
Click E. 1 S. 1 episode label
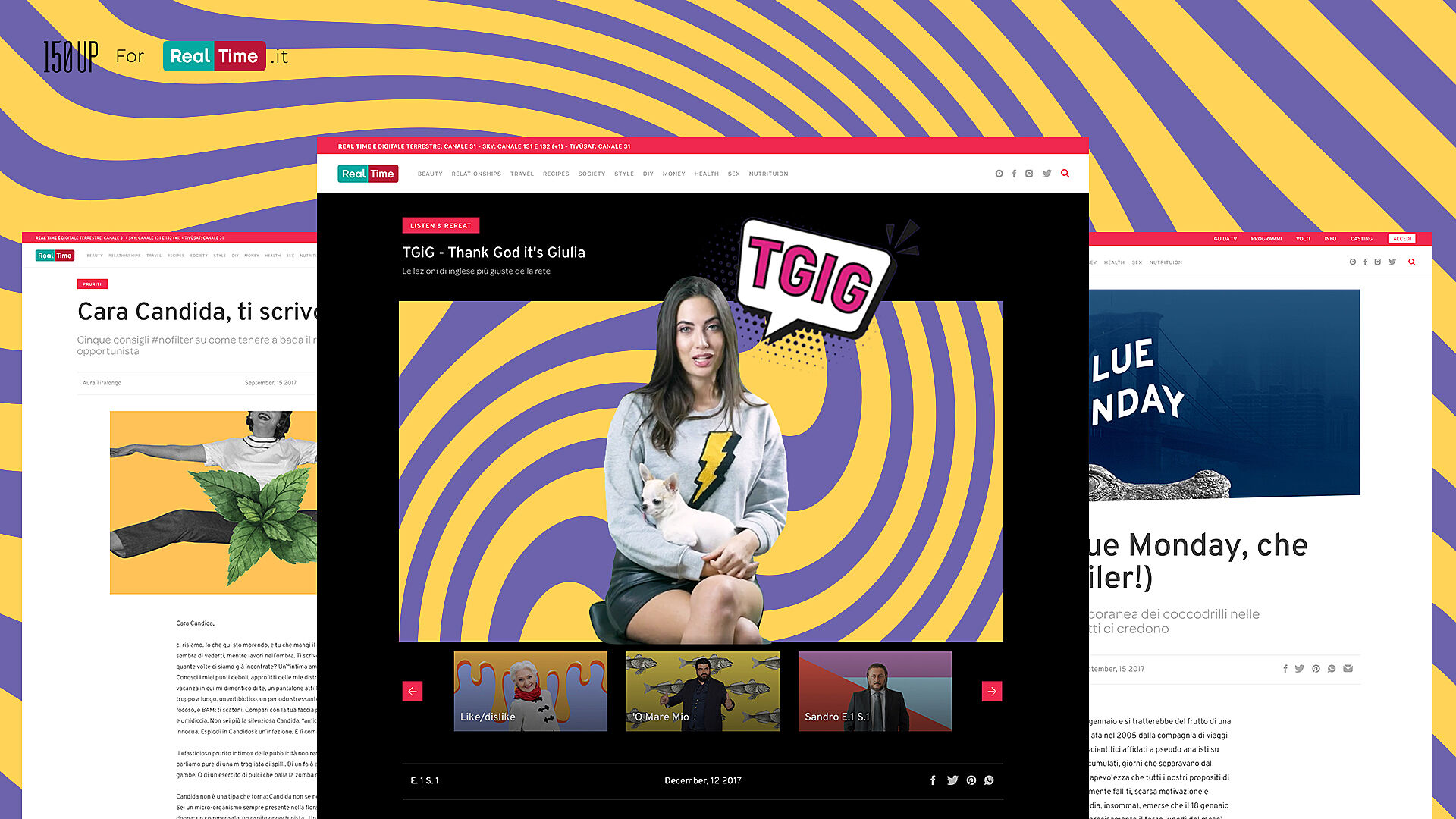pyautogui.click(x=425, y=780)
